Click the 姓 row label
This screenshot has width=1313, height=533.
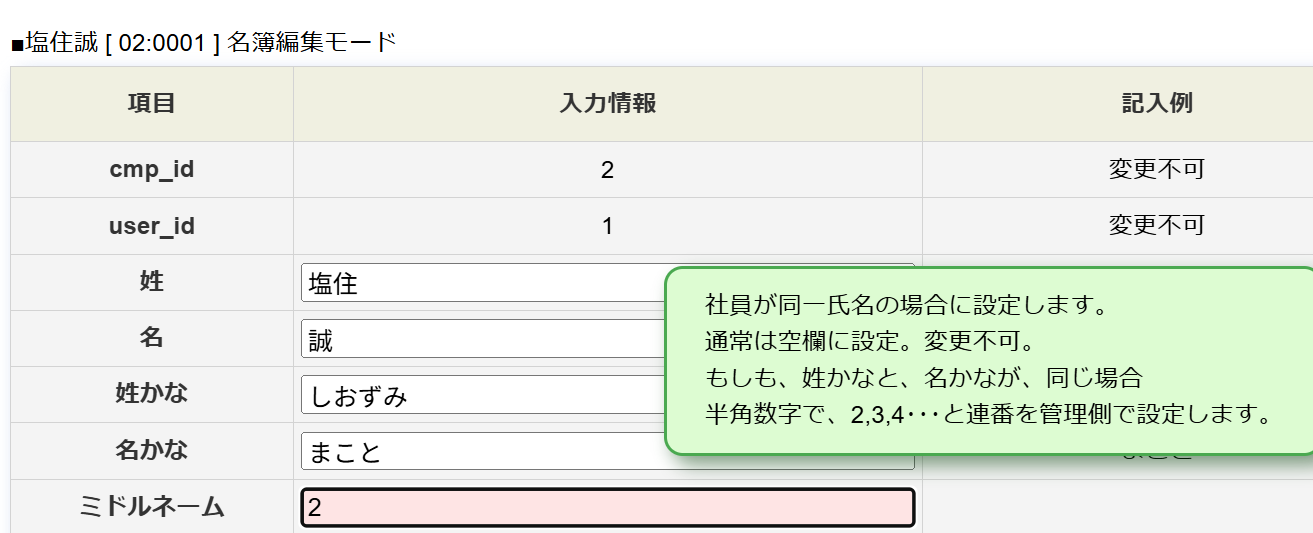click(x=152, y=282)
